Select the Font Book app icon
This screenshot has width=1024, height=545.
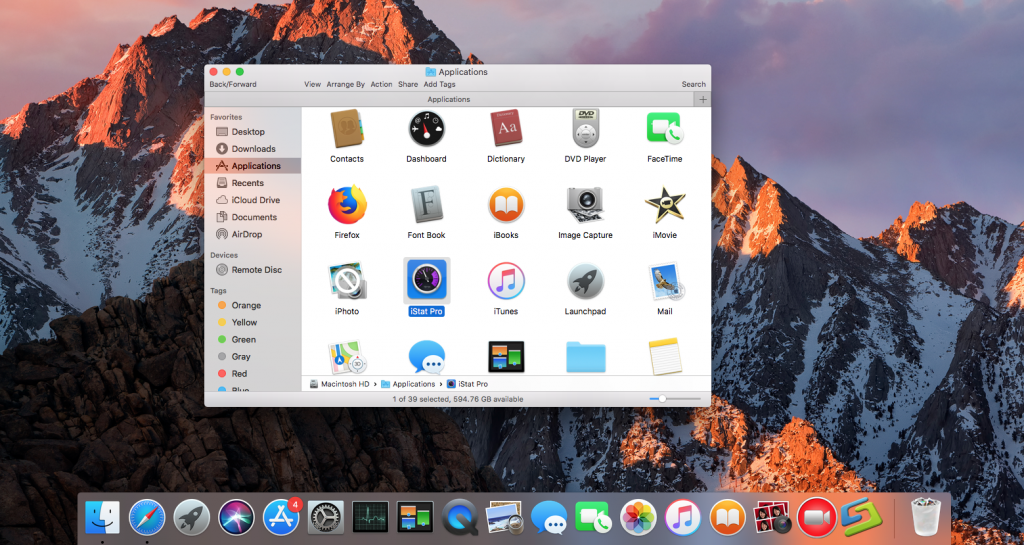(426, 204)
